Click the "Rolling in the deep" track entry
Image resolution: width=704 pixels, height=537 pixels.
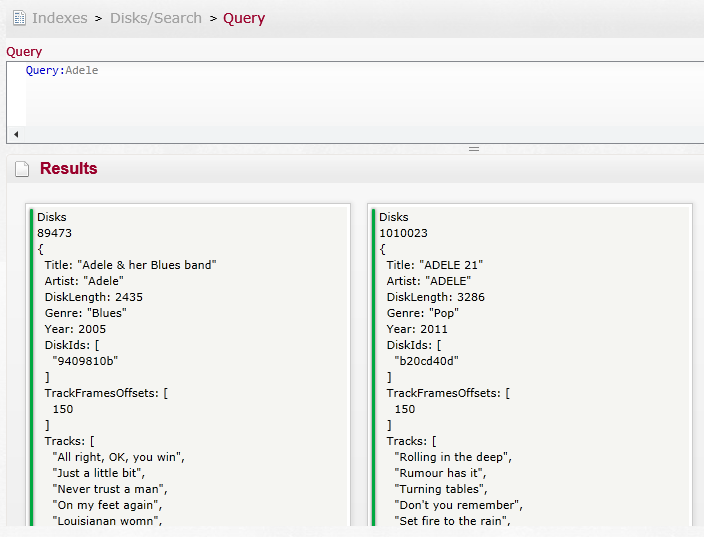click(453, 457)
